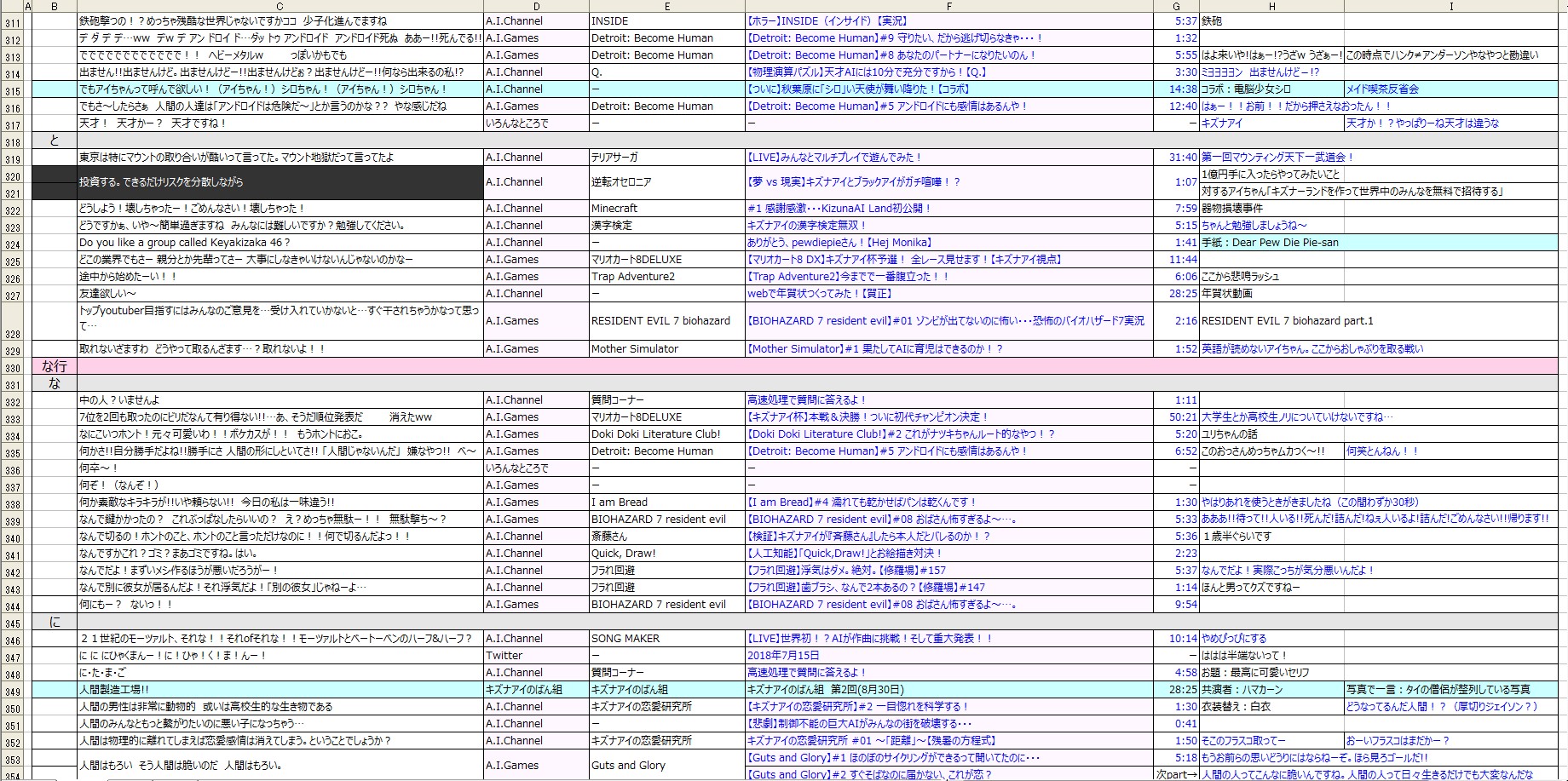Select the 人間製造工場!! cell
This screenshot has width=1568, height=781.
click(x=280, y=689)
